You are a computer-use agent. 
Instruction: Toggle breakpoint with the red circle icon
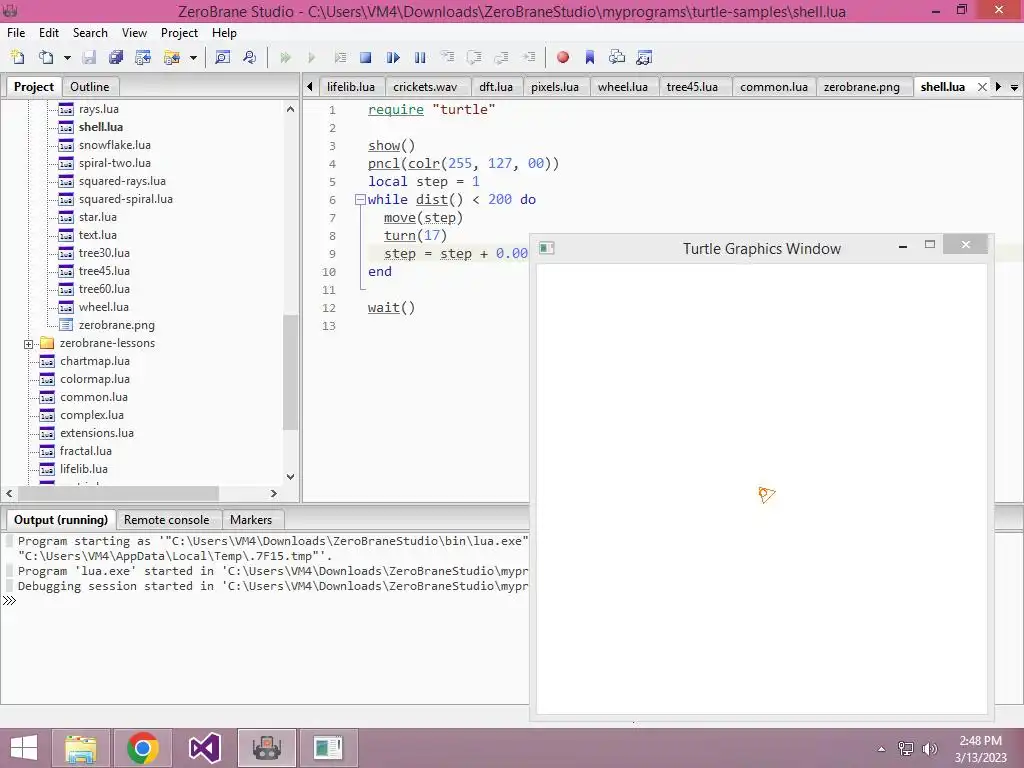pos(563,57)
